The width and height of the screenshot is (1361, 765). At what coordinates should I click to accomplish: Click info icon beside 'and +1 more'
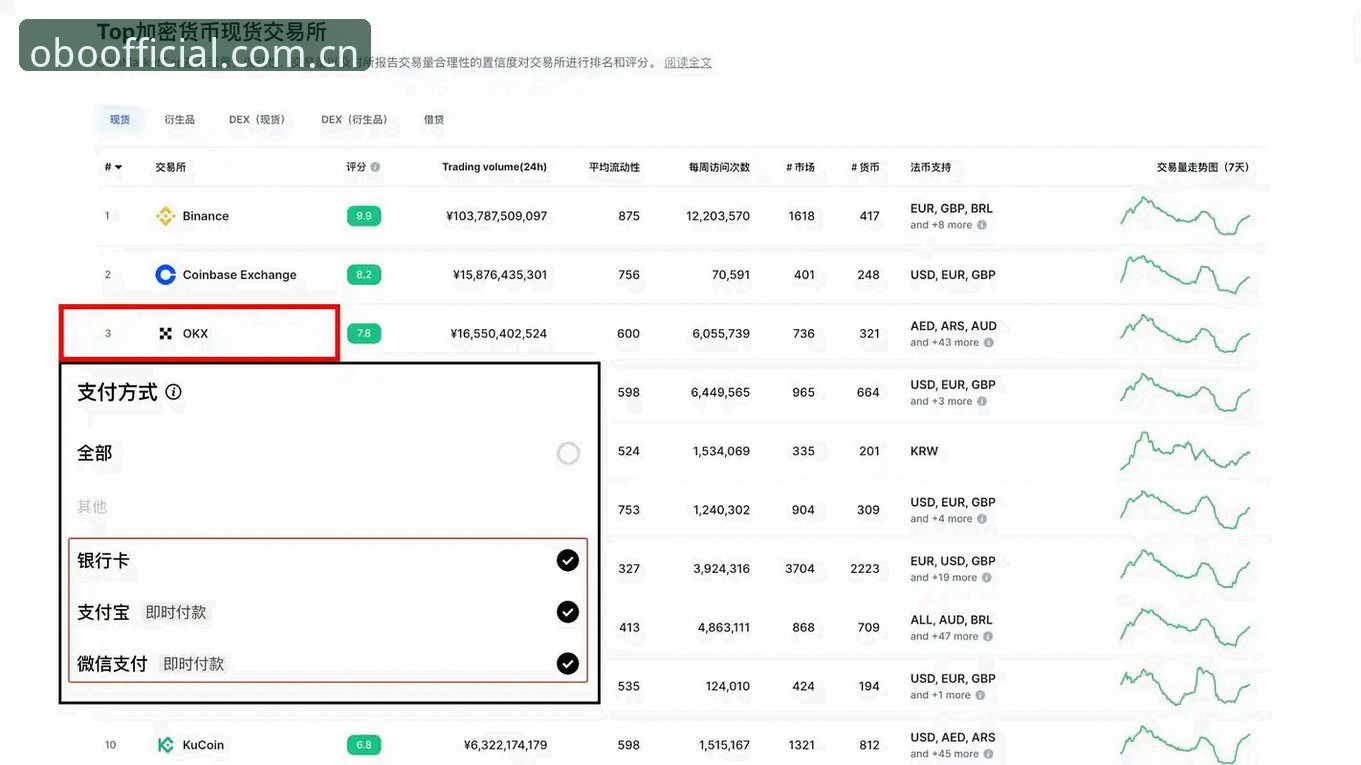982,695
